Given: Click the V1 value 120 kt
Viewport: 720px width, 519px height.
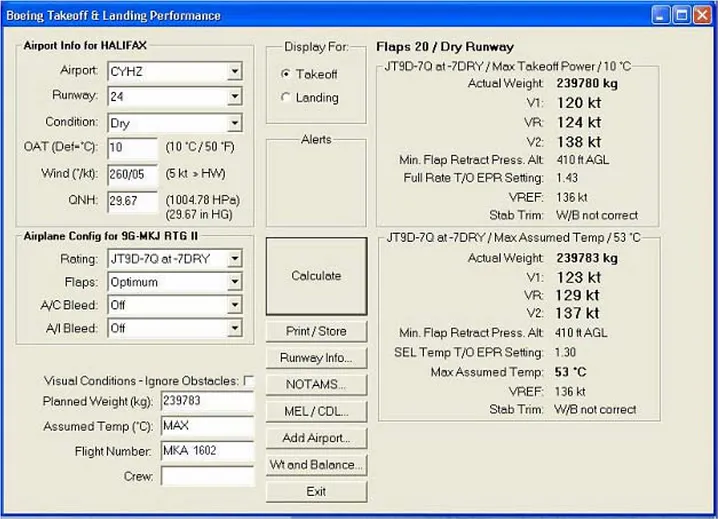Looking at the screenshot, I should click(579, 103).
